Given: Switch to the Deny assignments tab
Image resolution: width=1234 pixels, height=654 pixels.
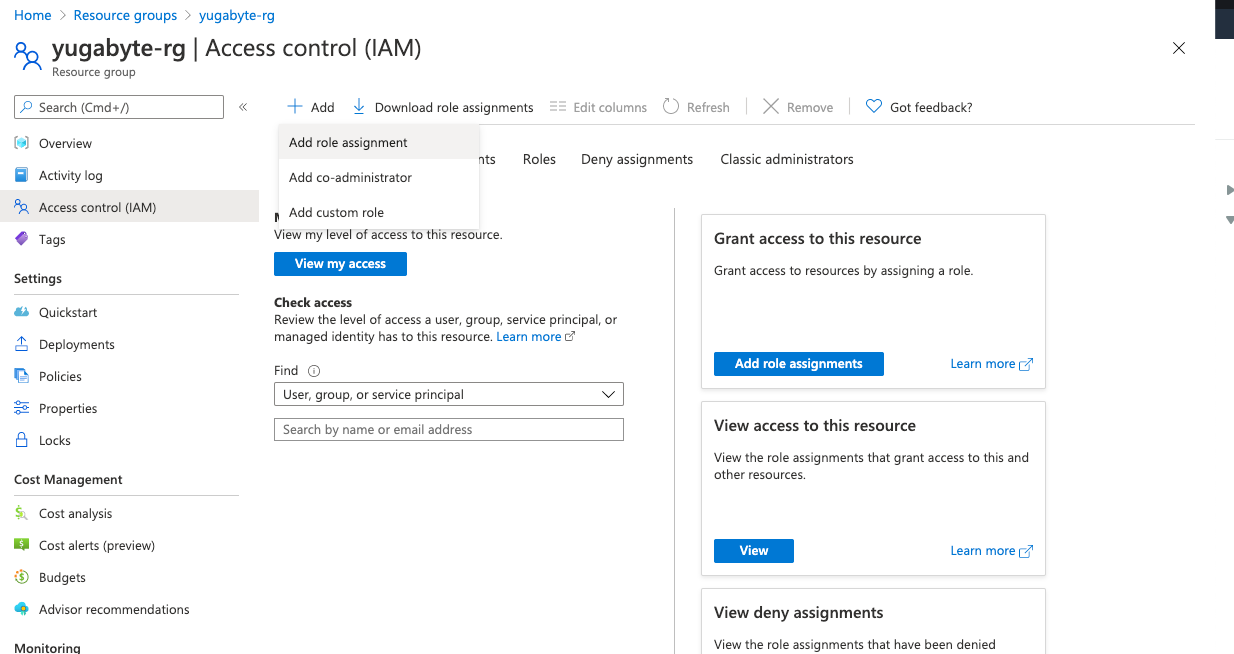Looking at the screenshot, I should [636, 159].
